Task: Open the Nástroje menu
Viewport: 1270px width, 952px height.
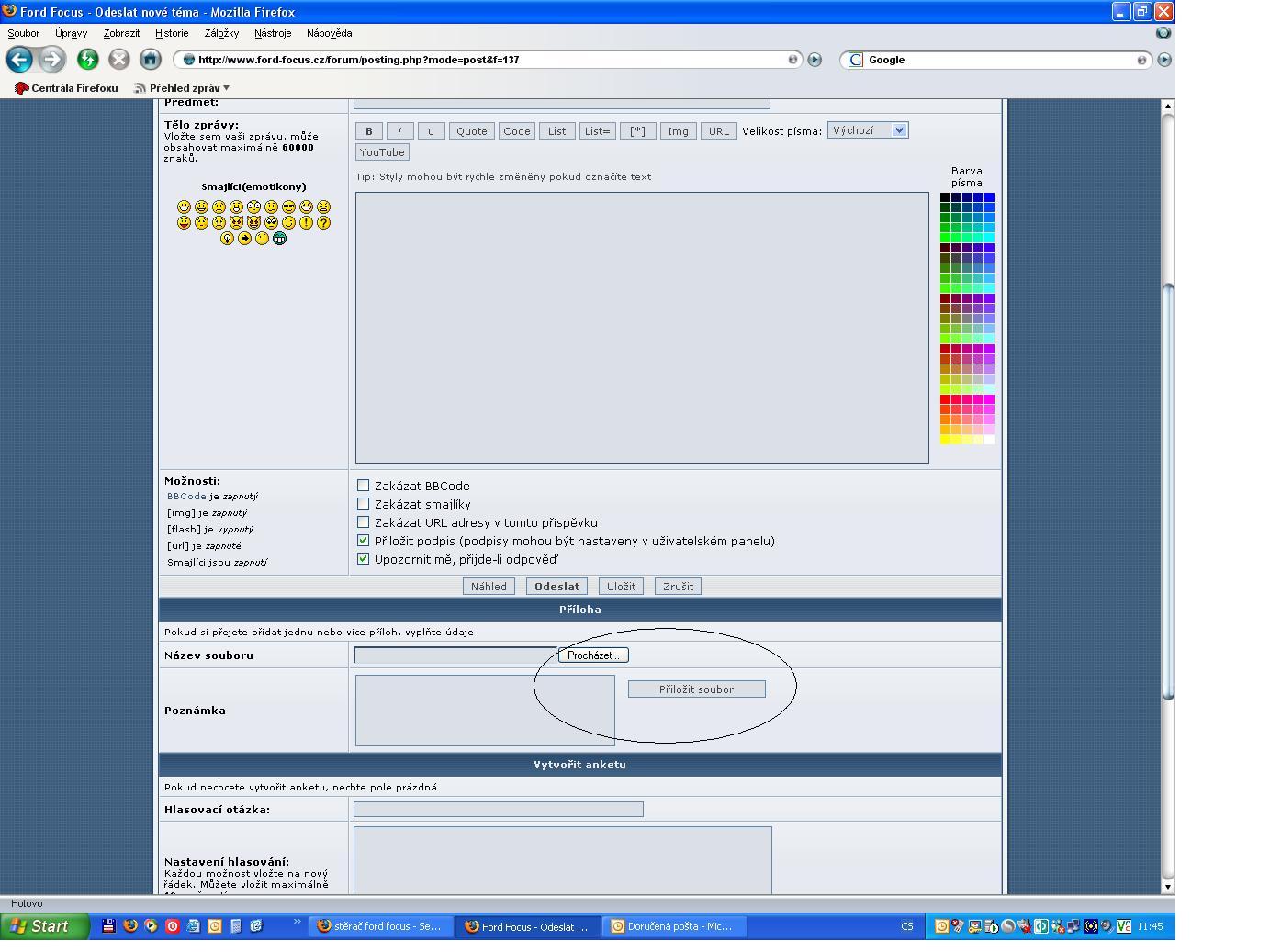Action: pyautogui.click(x=272, y=33)
